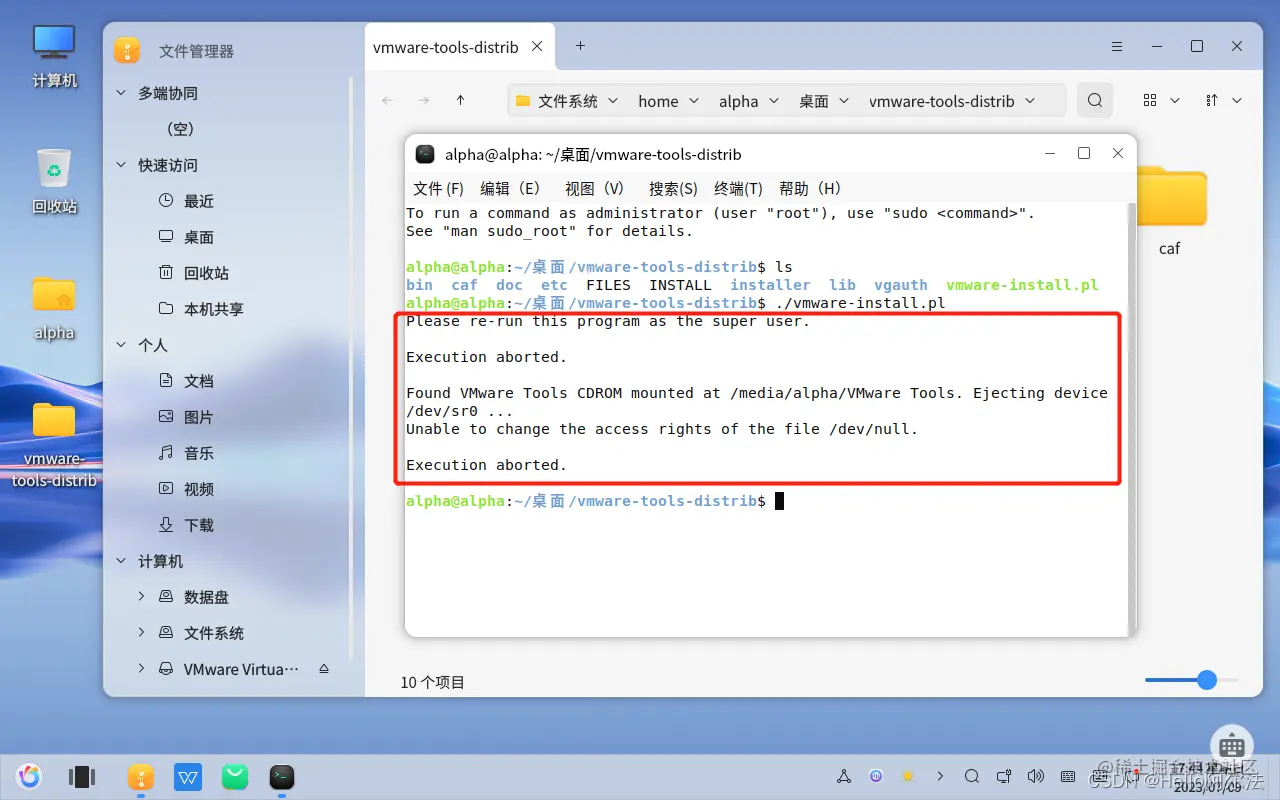Image resolution: width=1280 pixels, height=800 pixels.
Task: Open the terminal 终端(T) menu
Action: [738, 188]
